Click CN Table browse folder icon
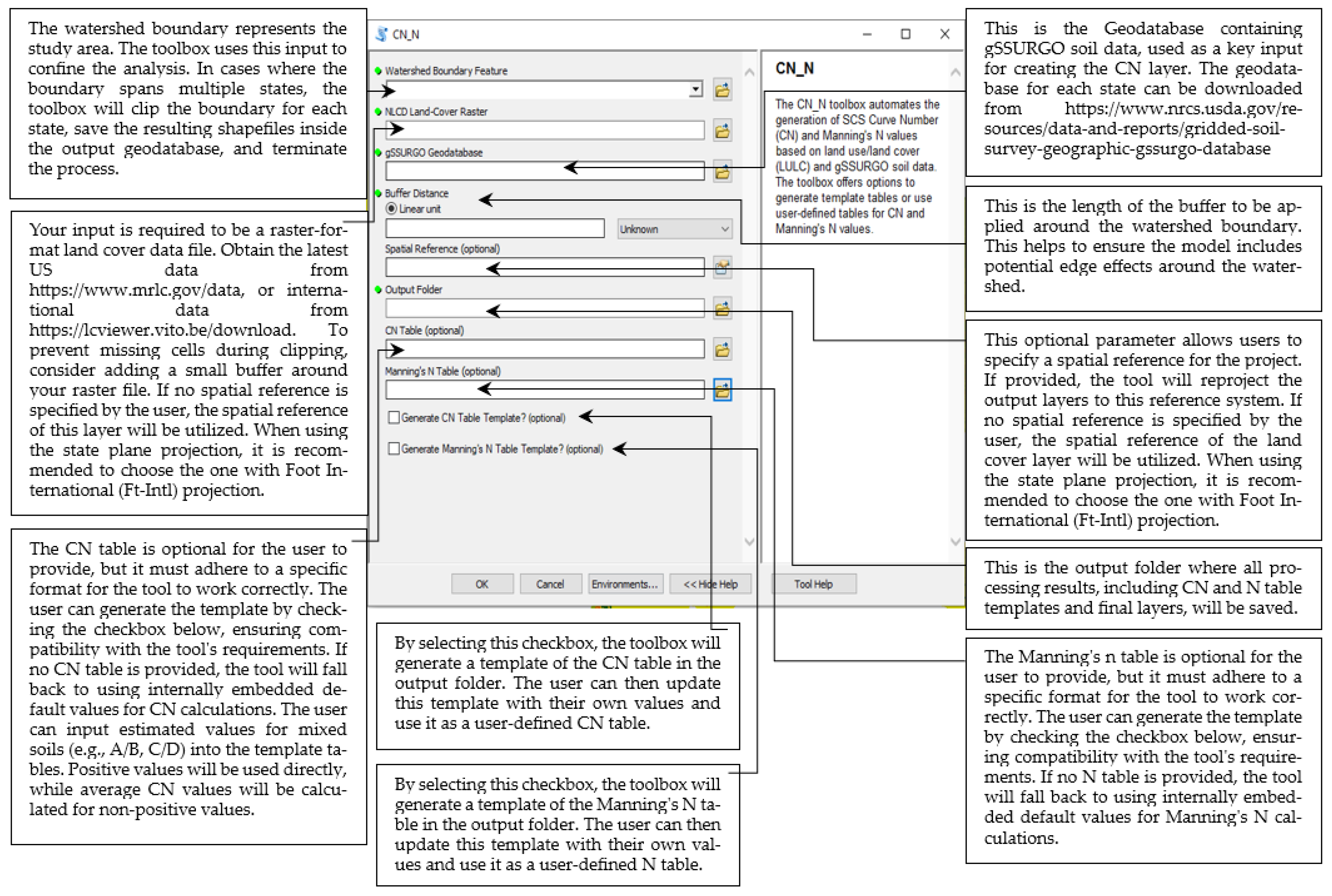The width and height of the screenshot is (1332, 896). [x=722, y=349]
